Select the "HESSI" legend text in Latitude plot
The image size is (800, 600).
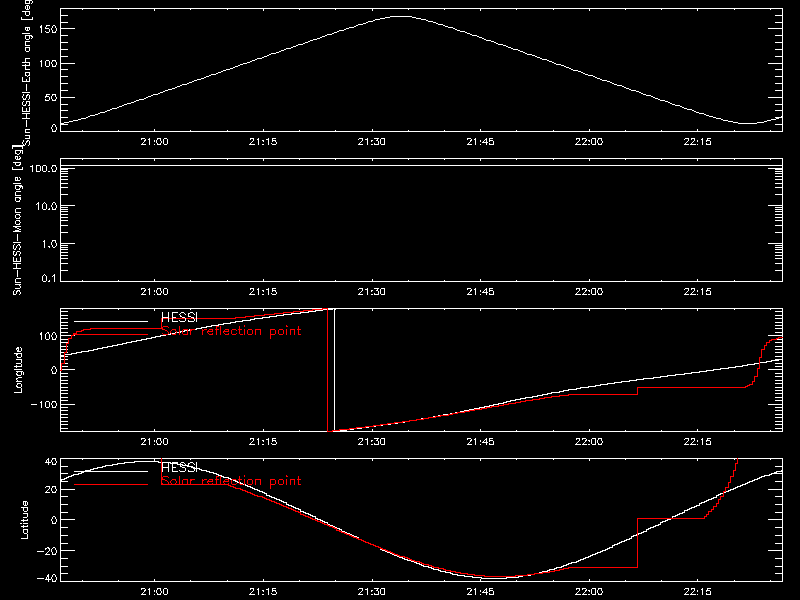[179, 467]
